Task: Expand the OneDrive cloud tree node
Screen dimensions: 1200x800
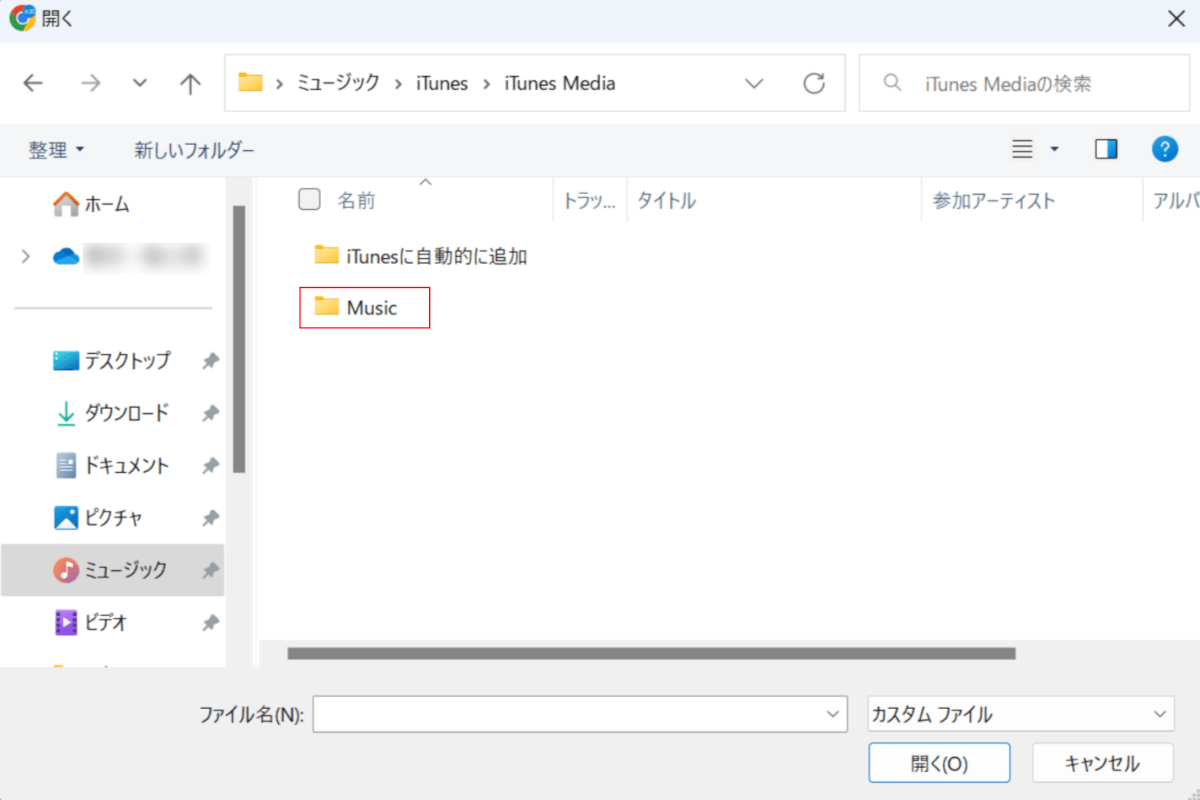Action: tap(26, 257)
